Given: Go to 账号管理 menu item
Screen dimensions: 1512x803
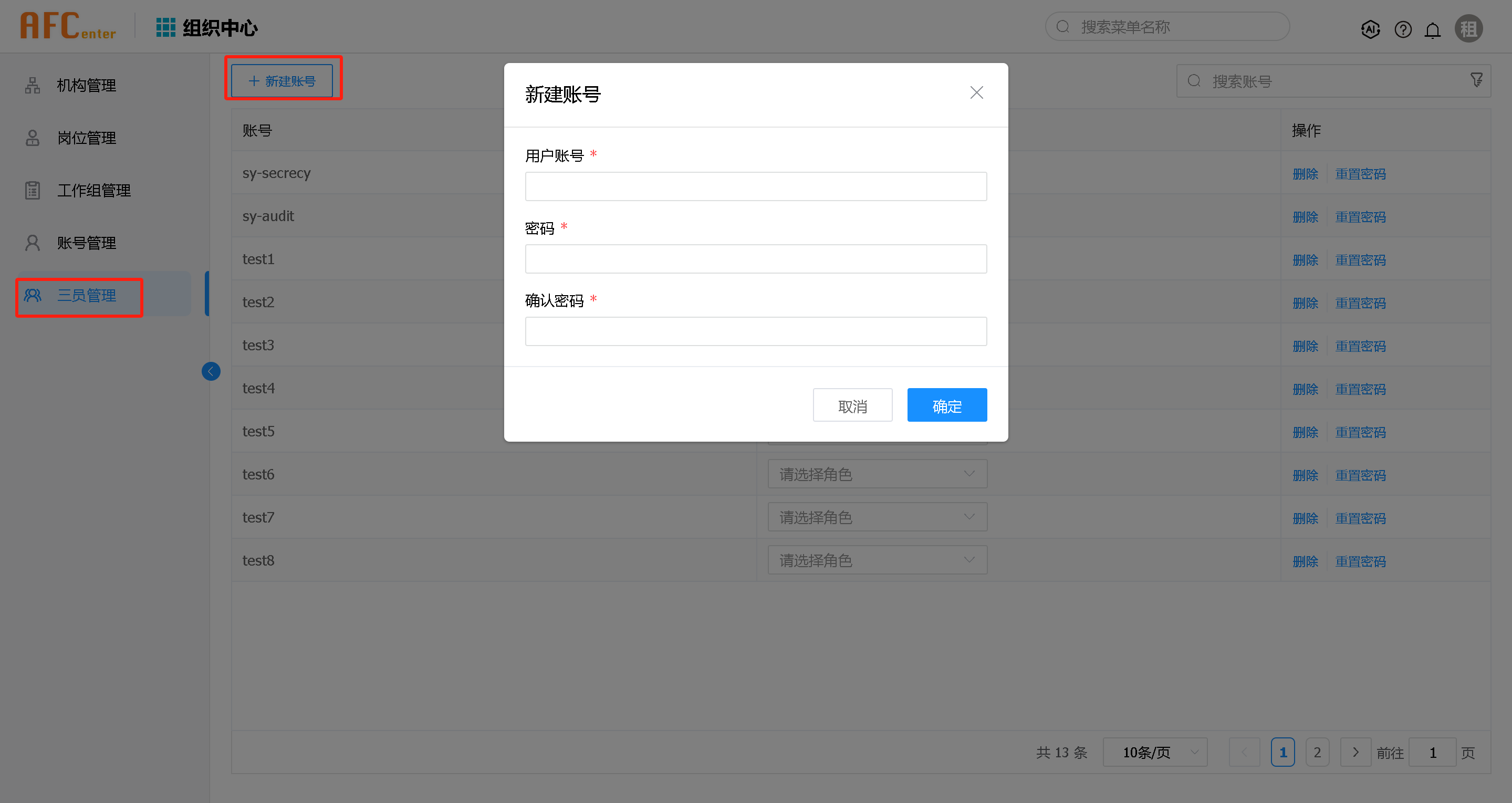Looking at the screenshot, I should pos(86,243).
